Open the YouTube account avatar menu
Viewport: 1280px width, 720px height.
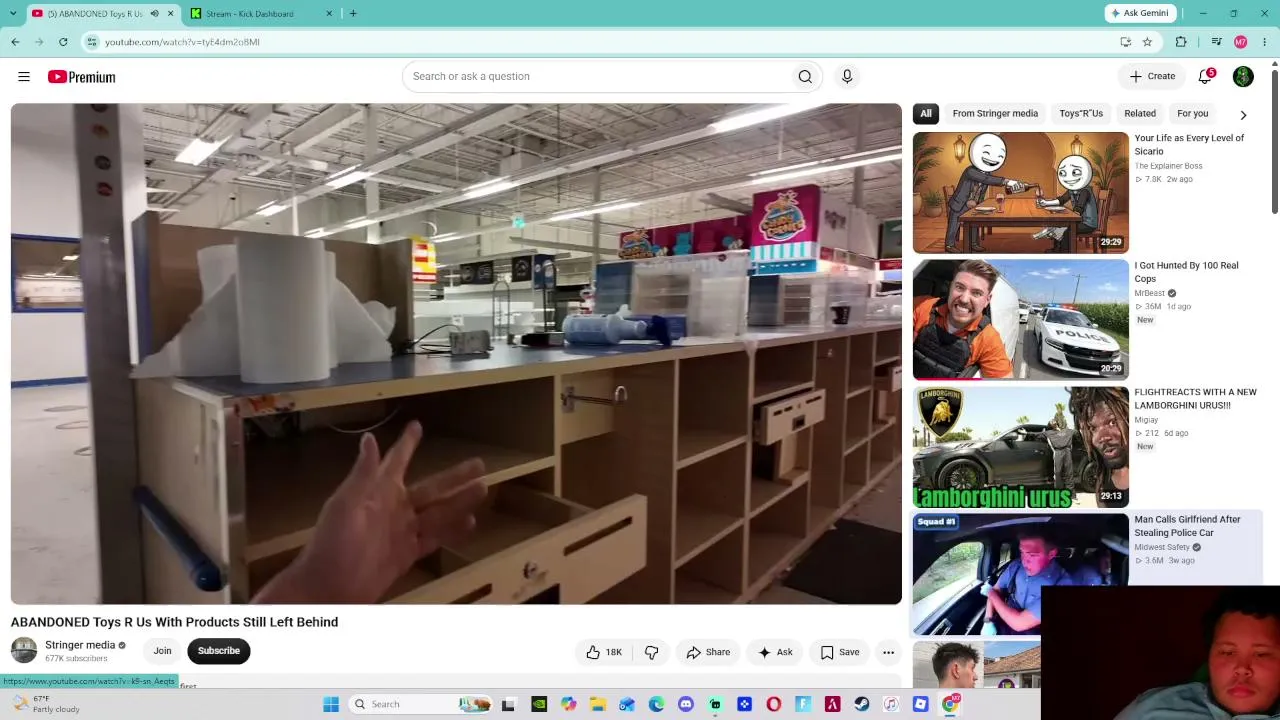[x=1243, y=77]
